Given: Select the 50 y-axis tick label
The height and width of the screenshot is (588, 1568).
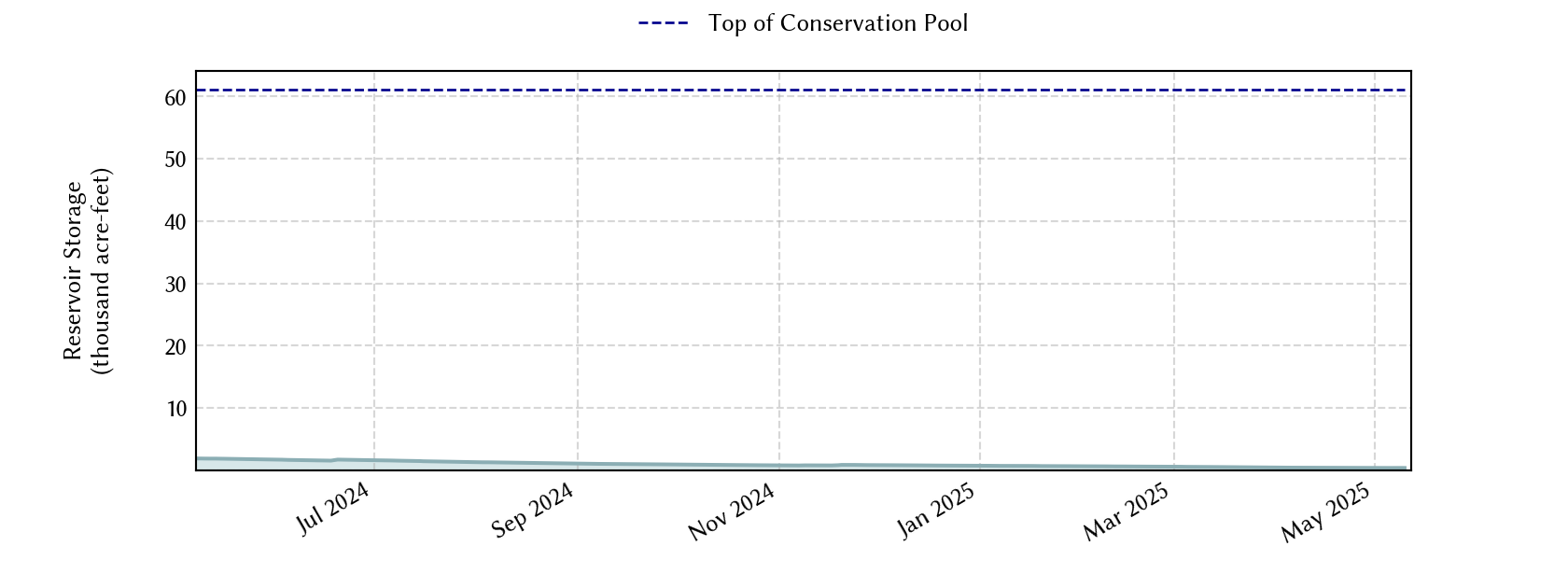Looking at the screenshot, I should click(175, 160).
